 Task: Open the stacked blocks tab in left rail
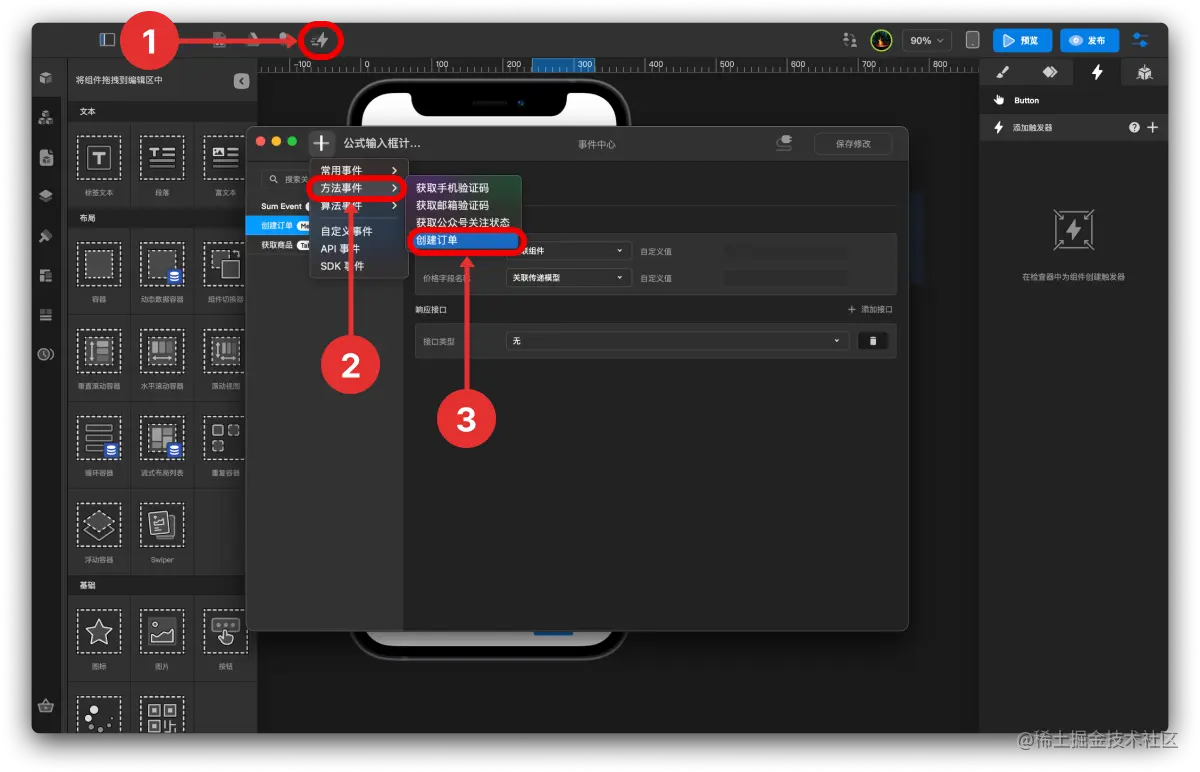coord(46,117)
